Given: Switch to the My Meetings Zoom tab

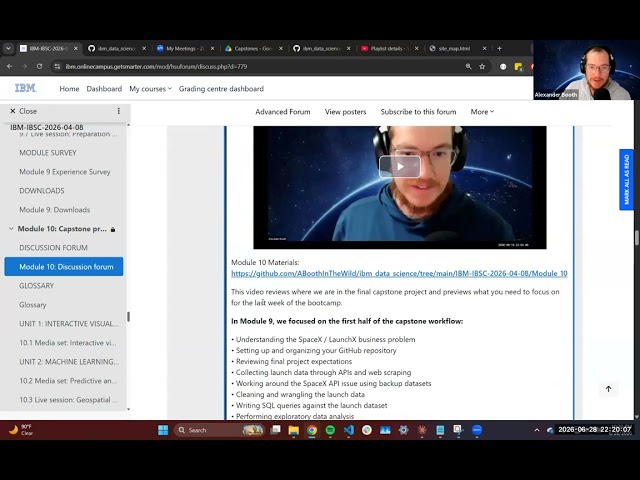Looking at the screenshot, I should pos(186,48).
